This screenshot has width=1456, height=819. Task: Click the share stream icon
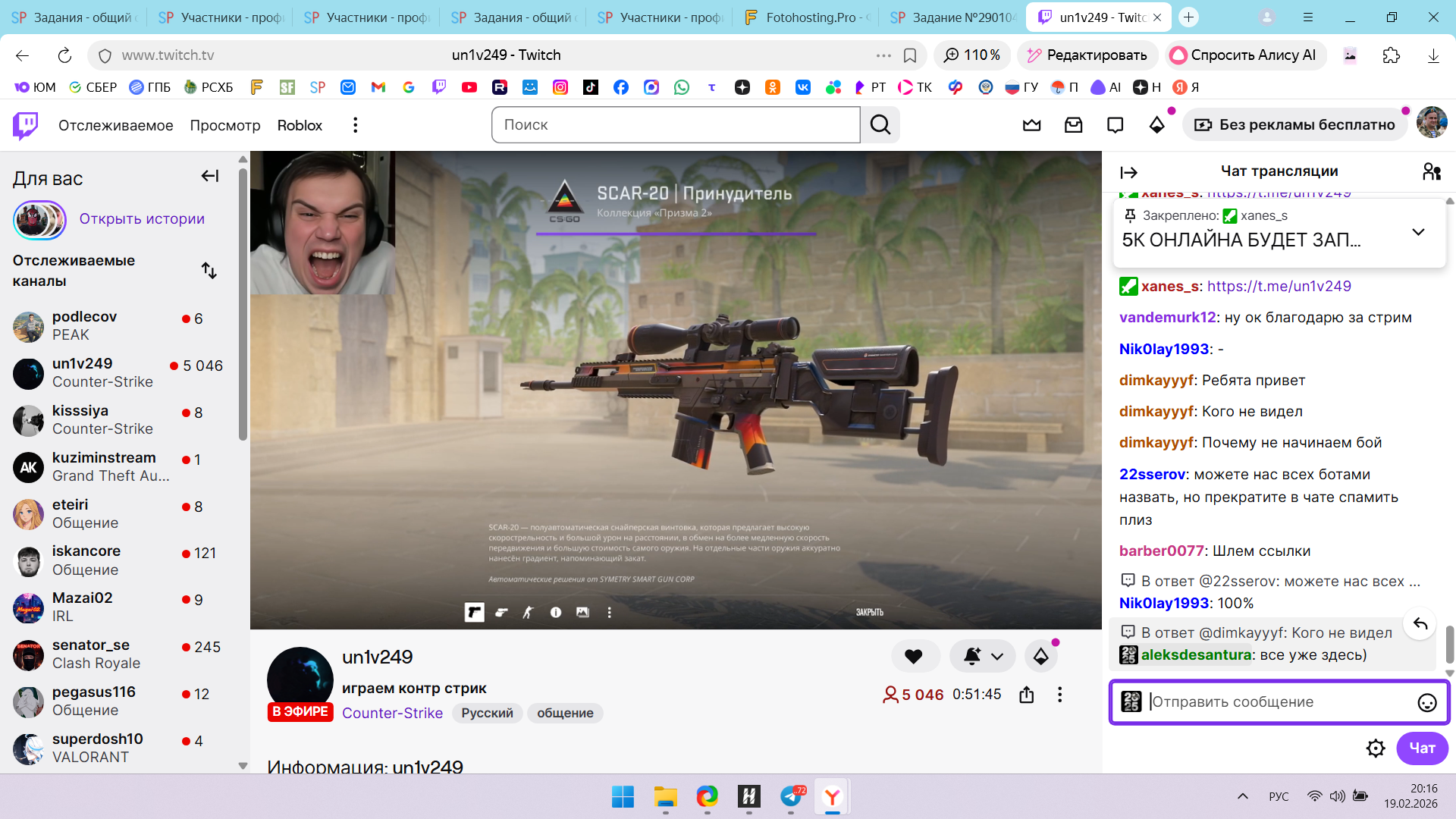pos(1026,695)
